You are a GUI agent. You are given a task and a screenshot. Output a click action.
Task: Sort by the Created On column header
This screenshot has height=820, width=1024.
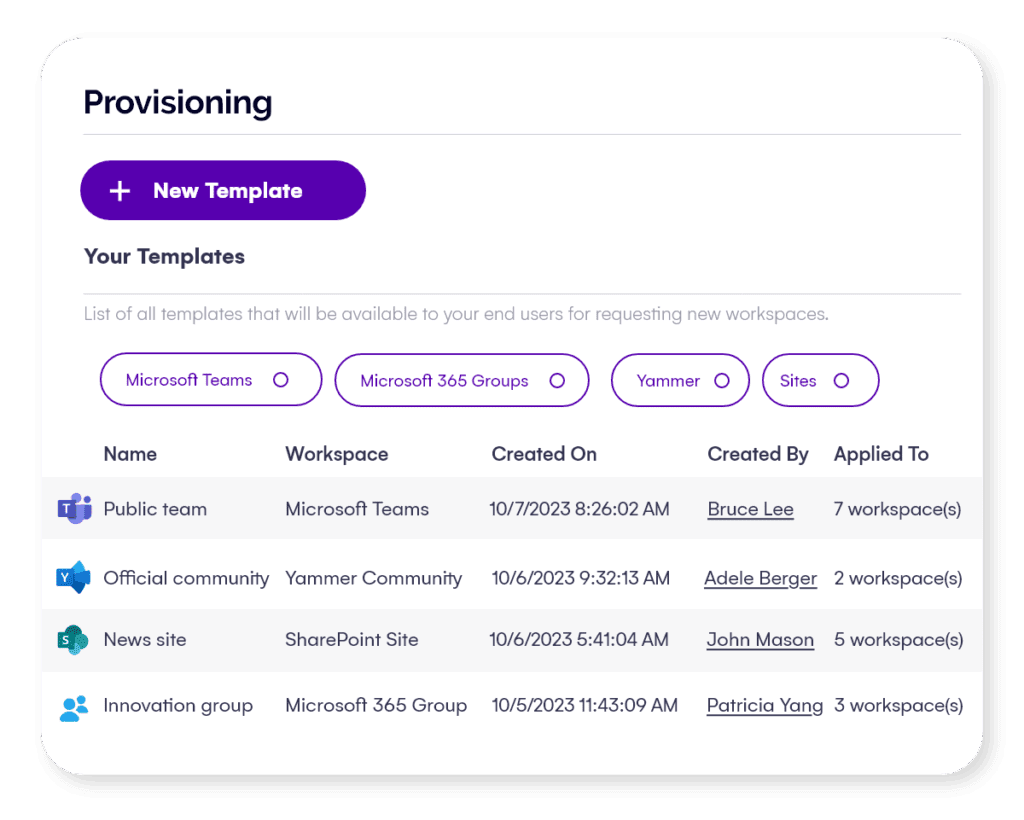tap(544, 454)
